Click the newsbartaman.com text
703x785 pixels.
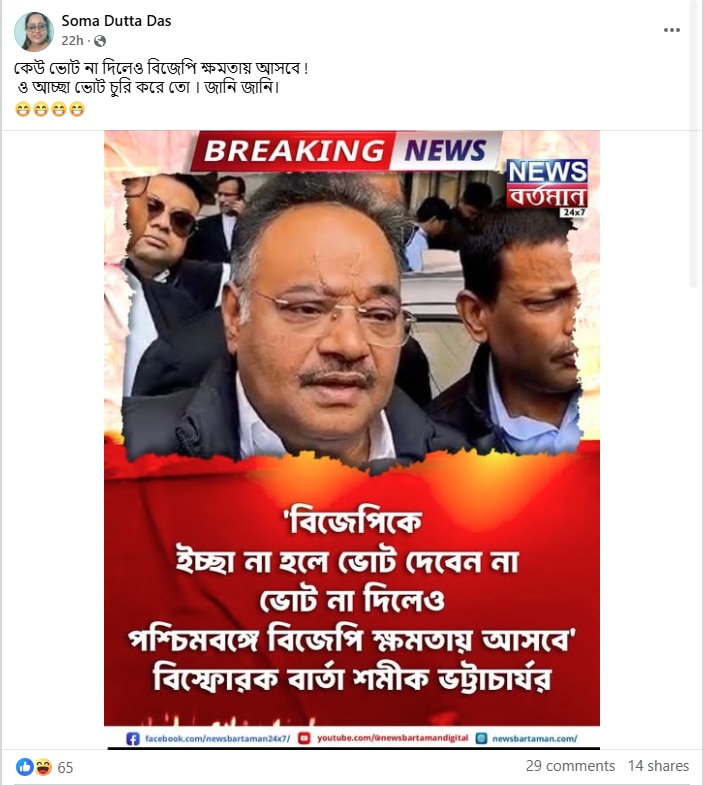[534, 738]
